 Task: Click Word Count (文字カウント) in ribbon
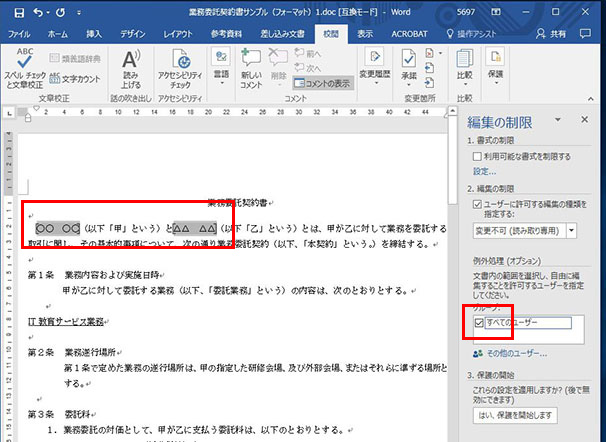(75, 78)
